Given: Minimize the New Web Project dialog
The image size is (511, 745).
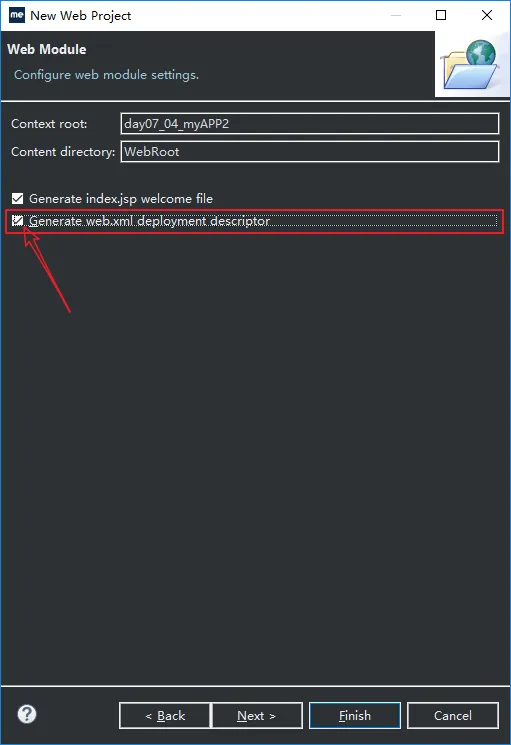Looking at the screenshot, I should click(396, 15).
